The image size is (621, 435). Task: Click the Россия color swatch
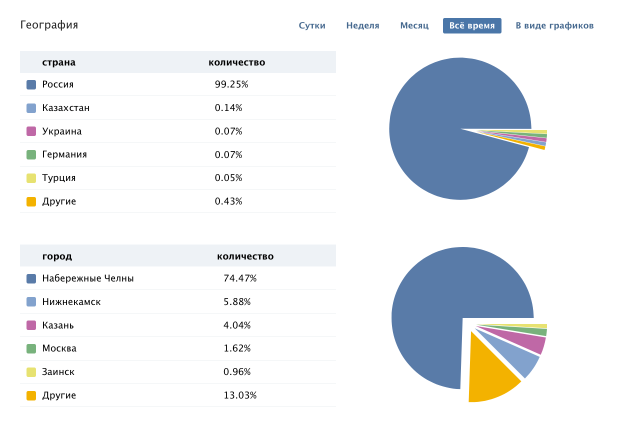[x=31, y=85]
